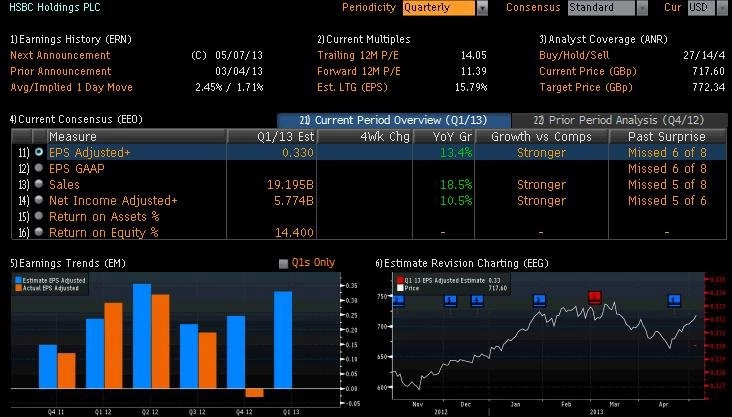Switch to Prior Period Analysis (Q4/12) tab
The image size is (732, 417).
click(619, 120)
